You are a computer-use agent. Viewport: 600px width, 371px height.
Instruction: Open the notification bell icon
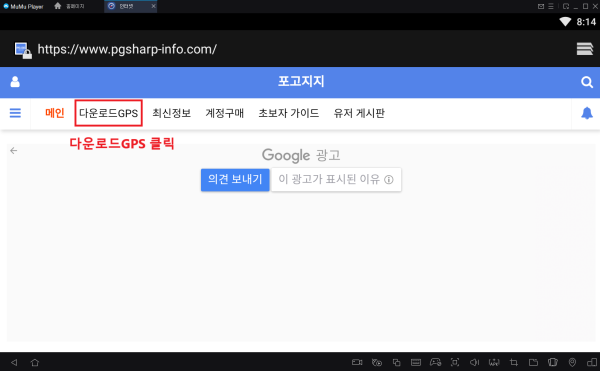[587, 113]
